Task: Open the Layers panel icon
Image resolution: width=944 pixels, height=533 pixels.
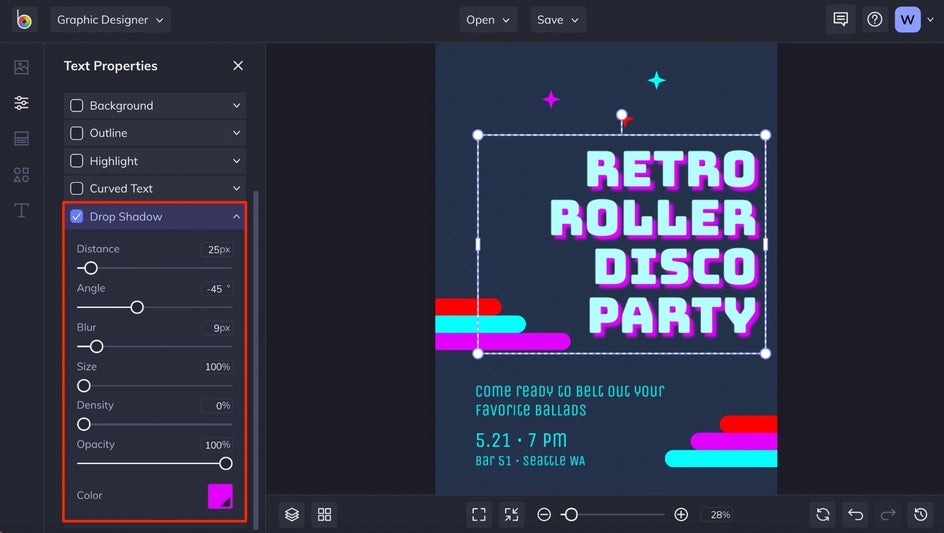Action: [292, 514]
